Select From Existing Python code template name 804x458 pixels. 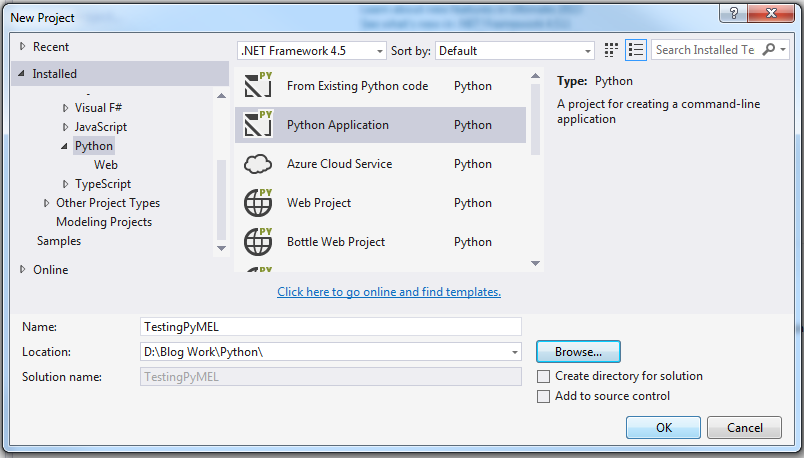357,86
